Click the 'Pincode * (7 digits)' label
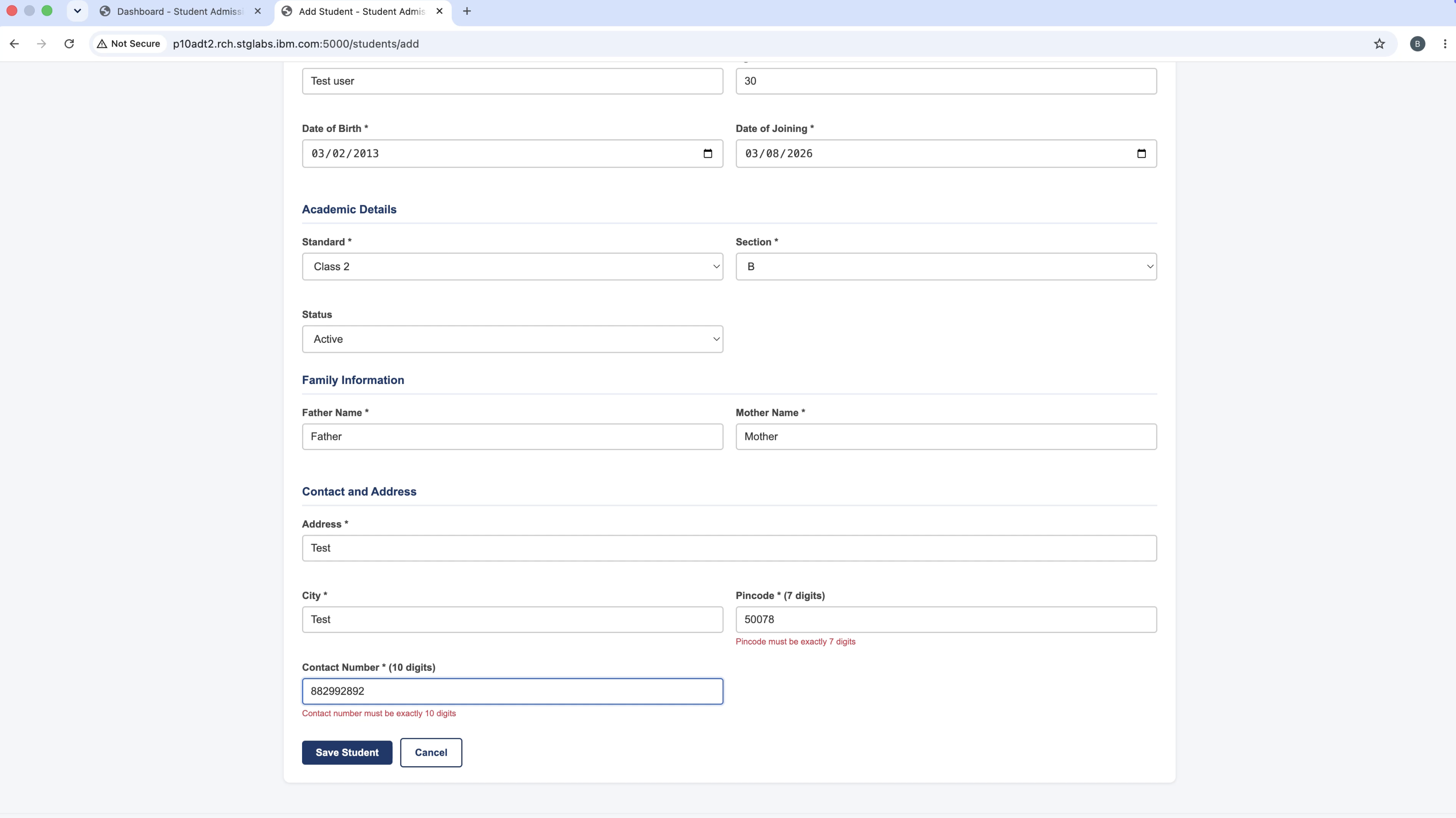The width and height of the screenshot is (1456, 818). [x=780, y=595]
